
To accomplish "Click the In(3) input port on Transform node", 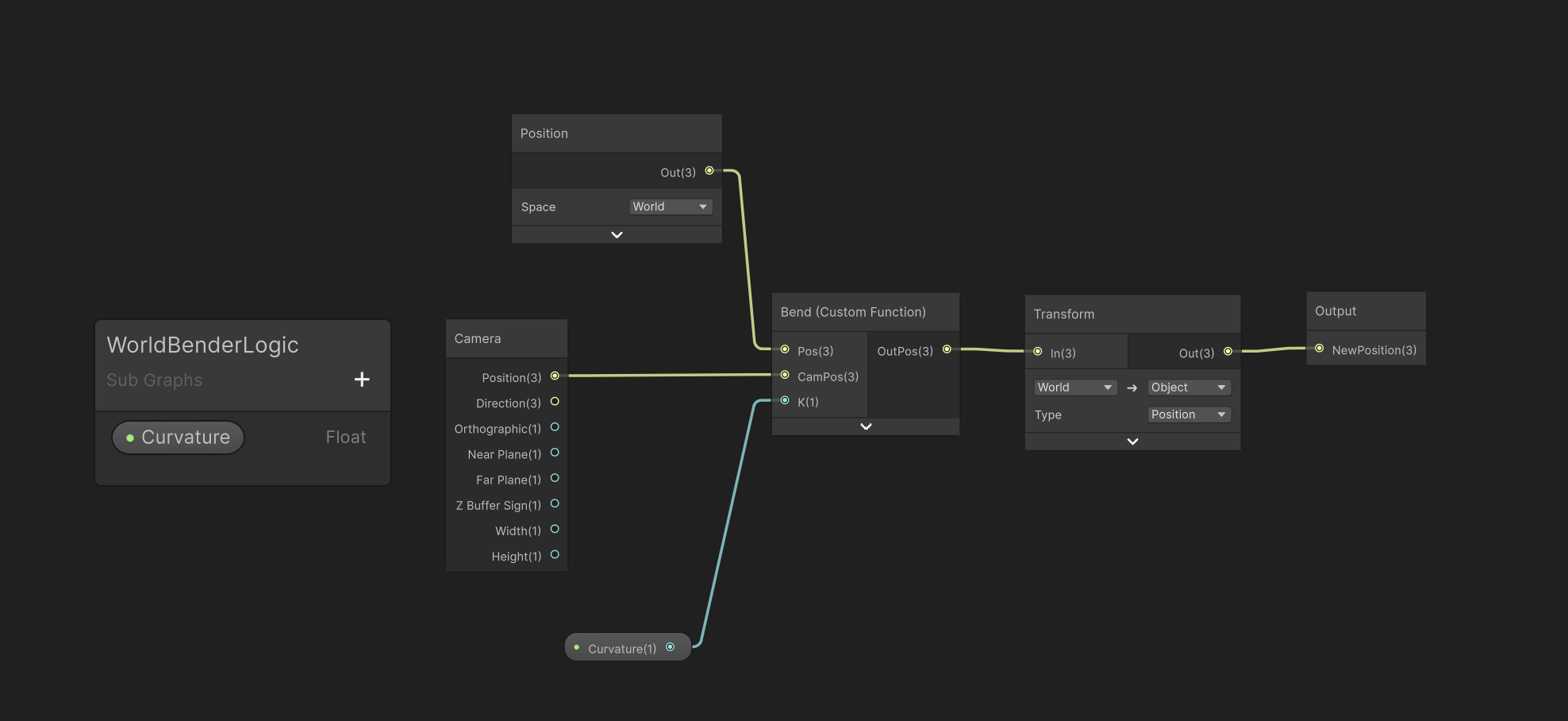I will [x=1037, y=351].
